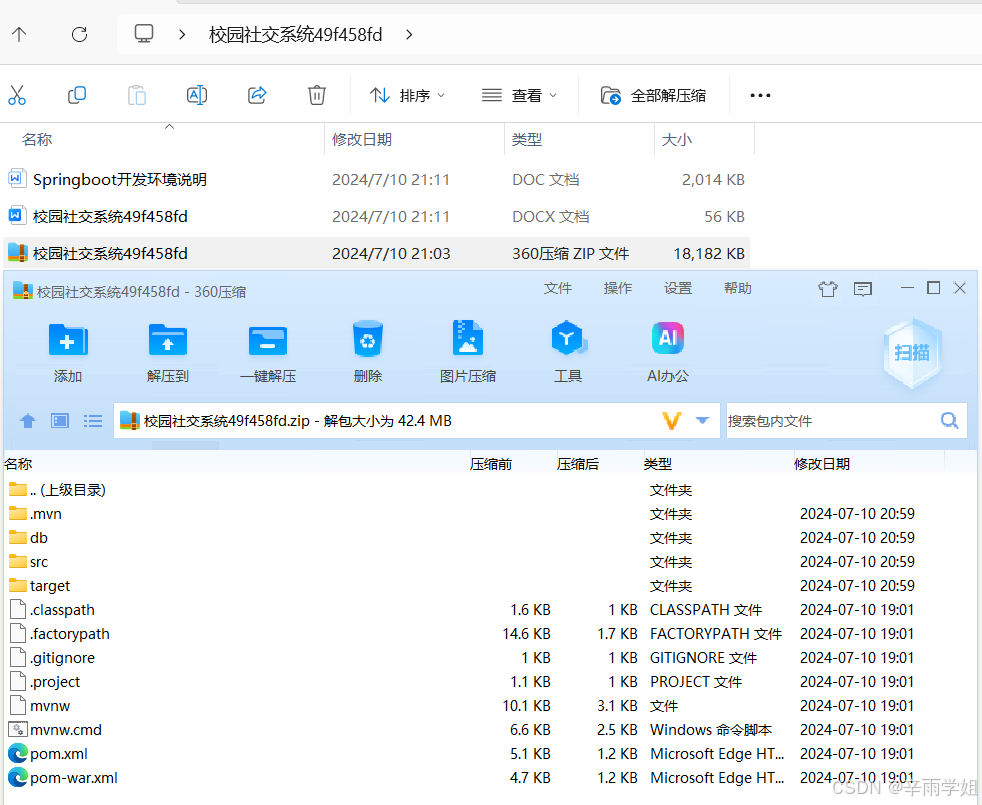Sort archive list by 压缩前 column
This screenshot has width=982, height=805.
click(491, 464)
